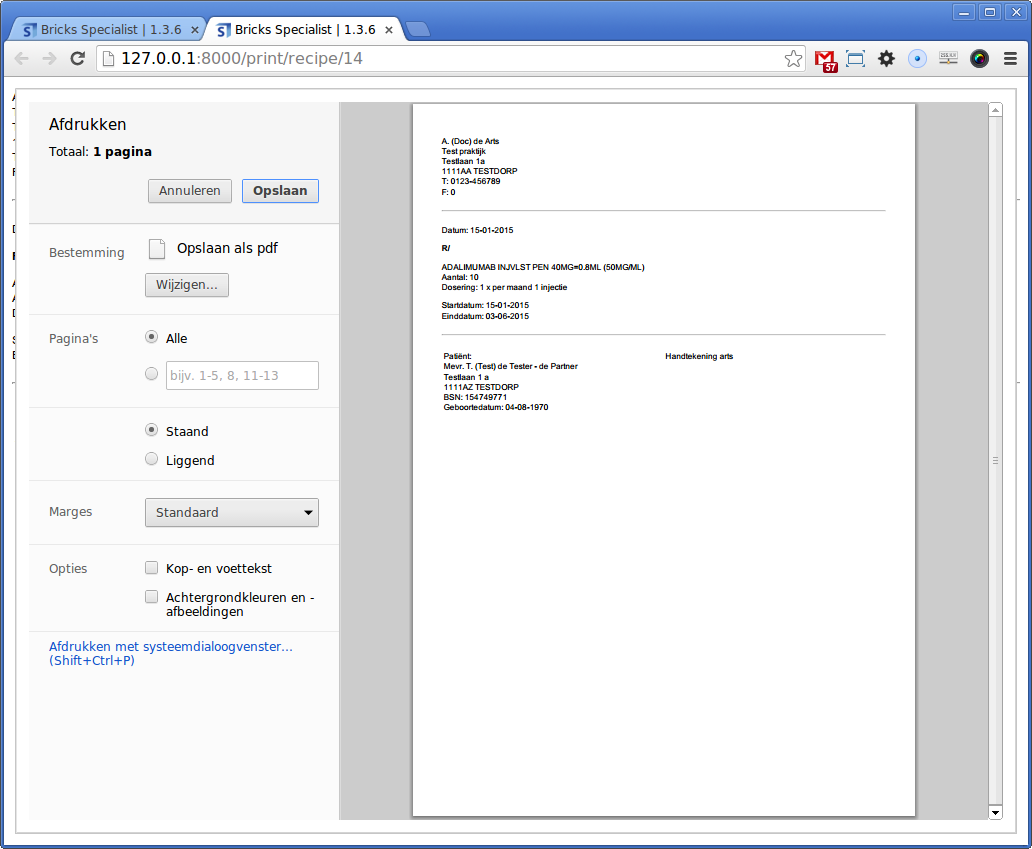Select the custom page range radio button
Viewport: 1032px width, 849px height.
coord(151,374)
